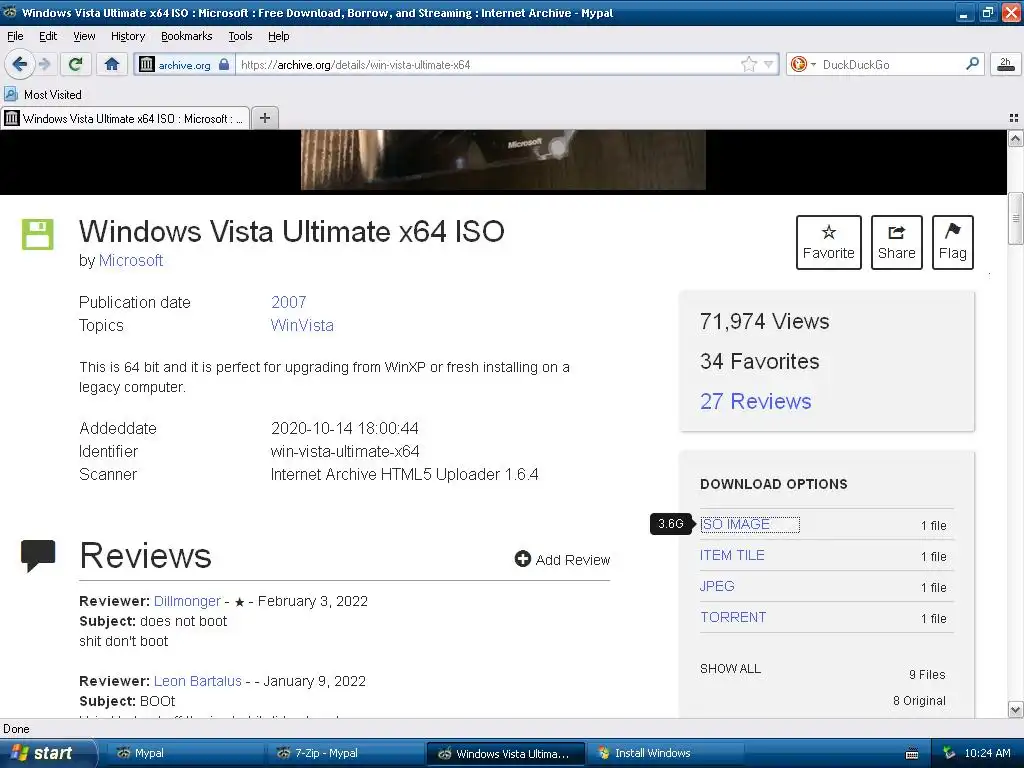Click the 8 Original text

pos(919,701)
